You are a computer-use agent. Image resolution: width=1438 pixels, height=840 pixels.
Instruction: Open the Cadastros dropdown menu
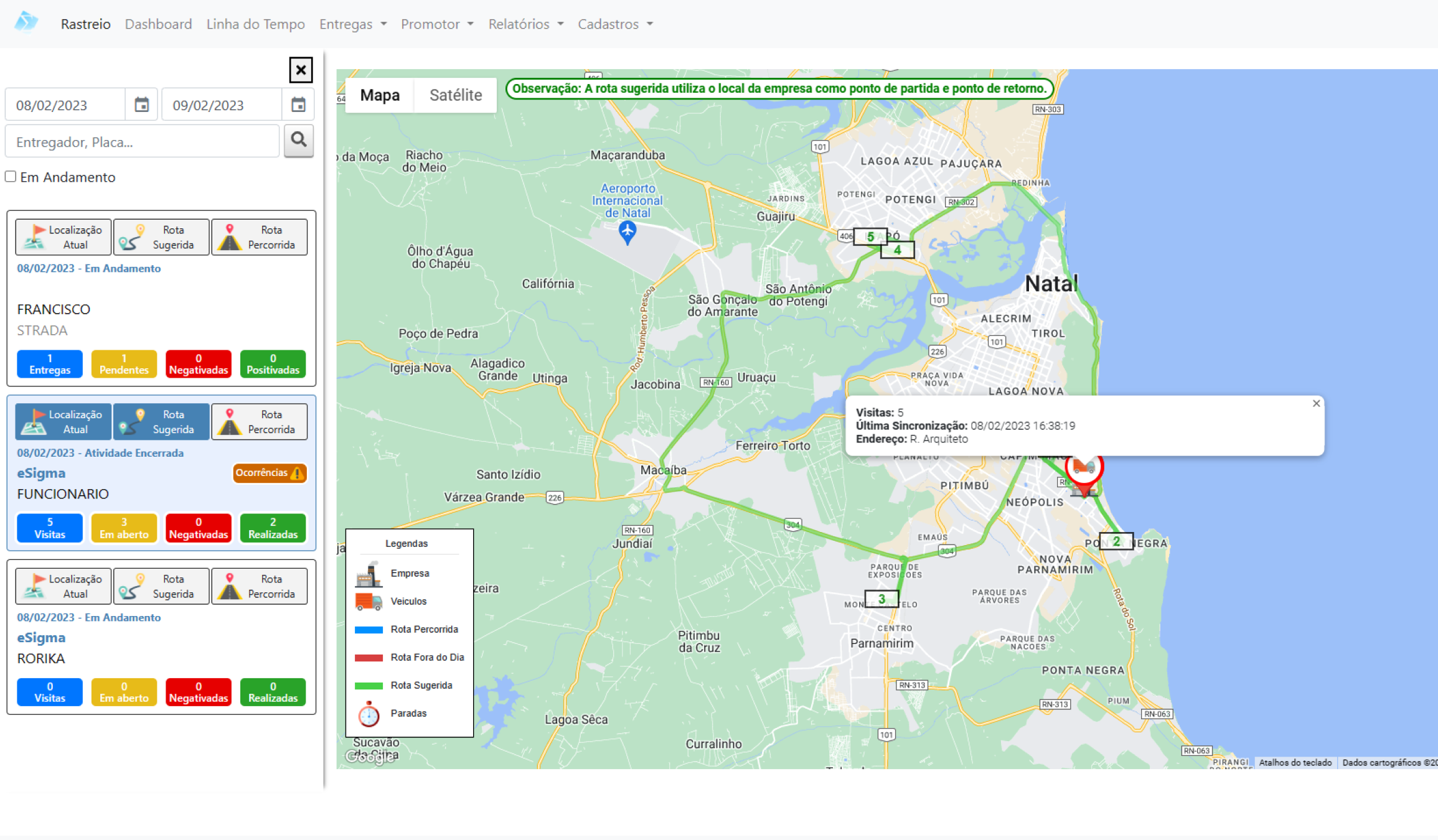point(615,24)
